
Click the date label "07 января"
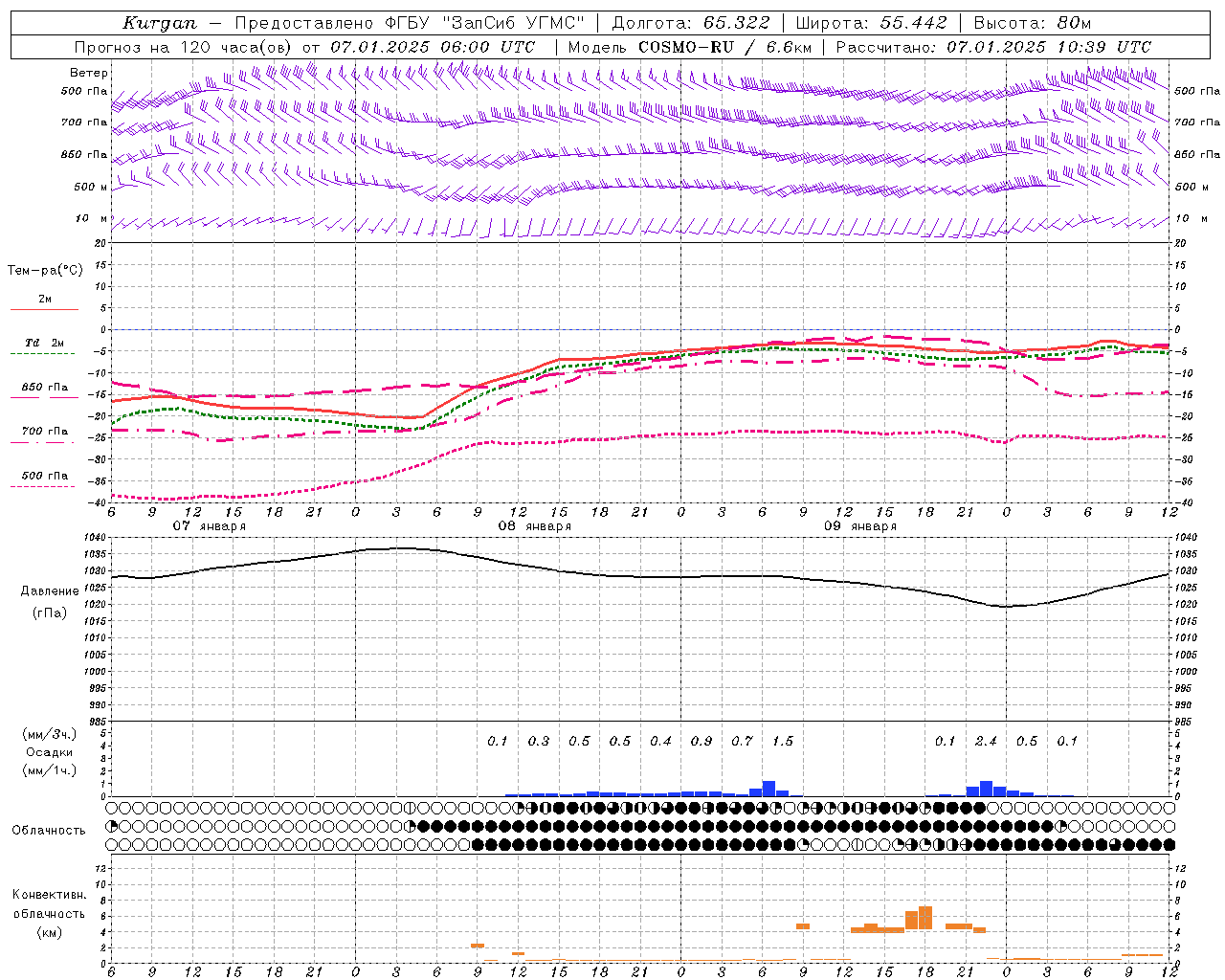coord(210,526)
